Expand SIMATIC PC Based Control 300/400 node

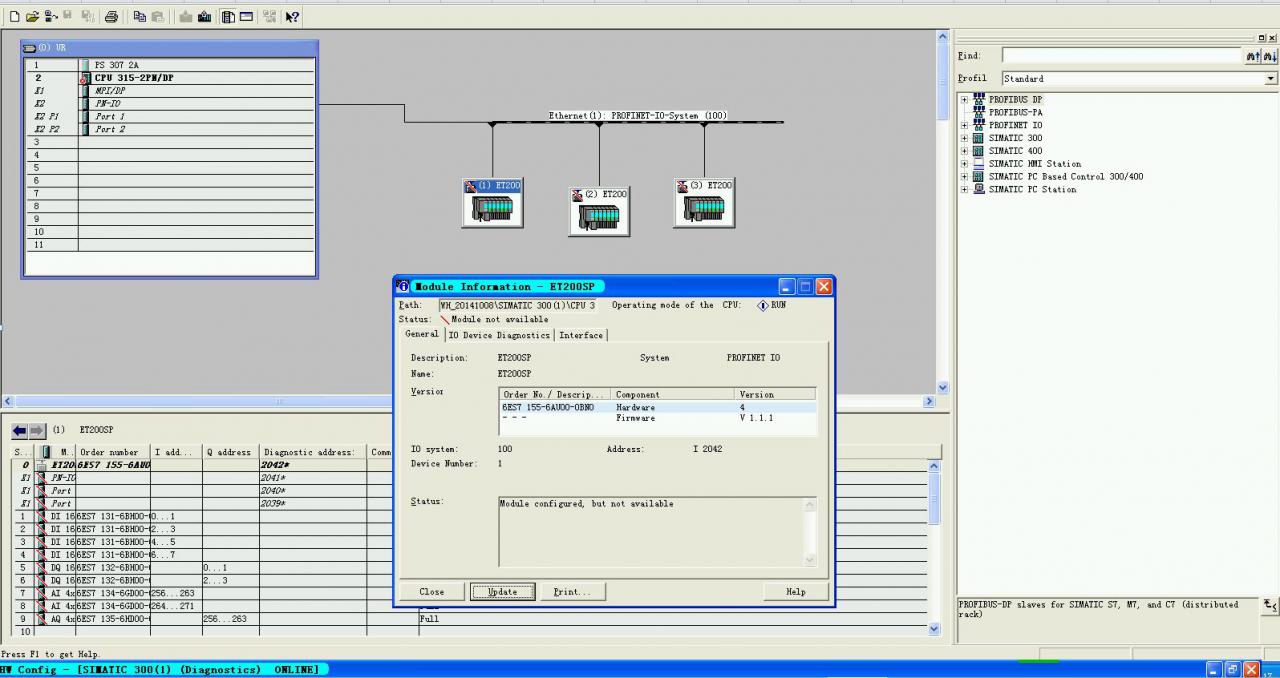coord(965,176)
